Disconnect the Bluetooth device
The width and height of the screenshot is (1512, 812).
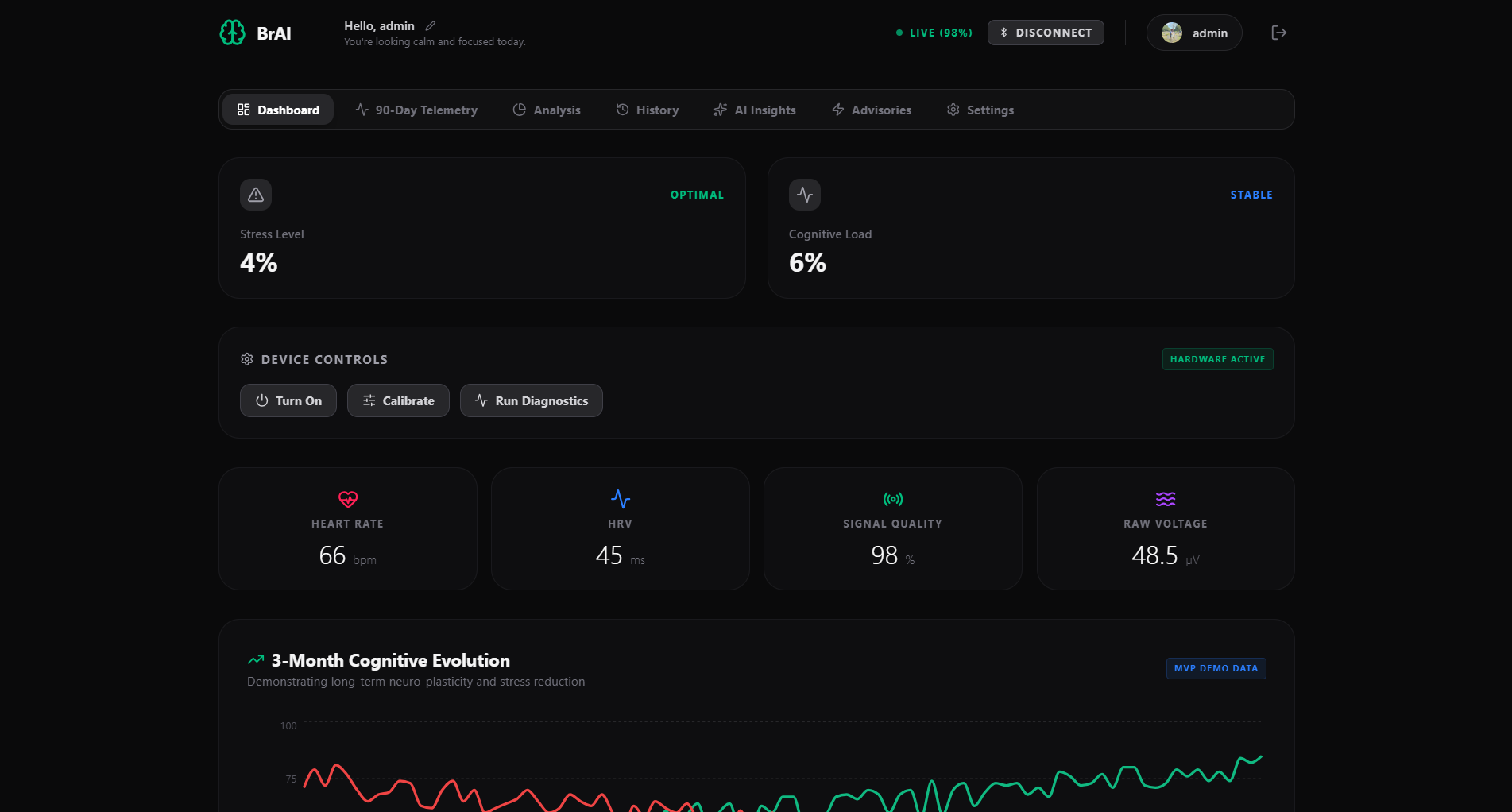(1046, 33)
